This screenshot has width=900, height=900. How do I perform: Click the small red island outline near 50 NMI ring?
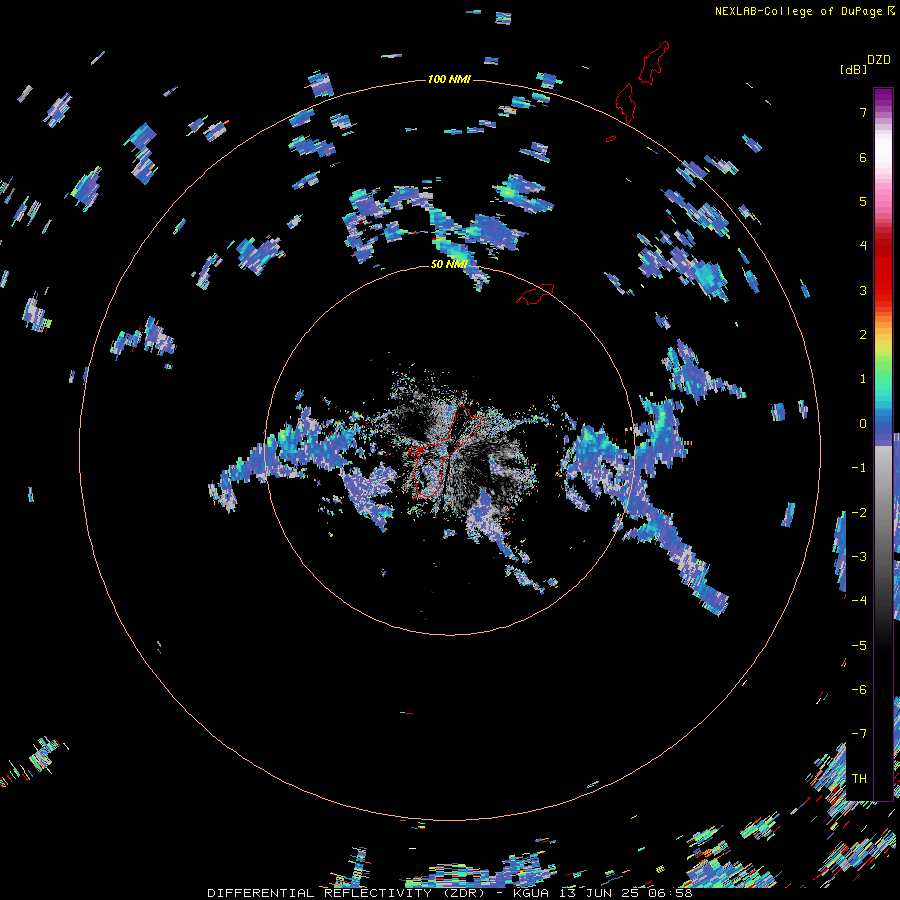click(535, 294)
